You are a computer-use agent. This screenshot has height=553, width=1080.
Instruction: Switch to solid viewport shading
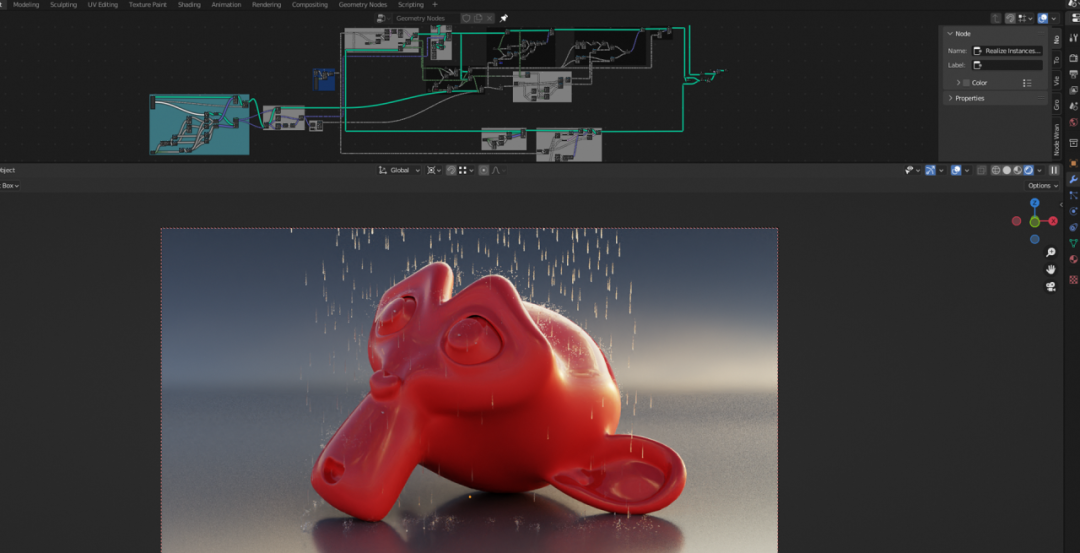click(x=1006, y=170)
